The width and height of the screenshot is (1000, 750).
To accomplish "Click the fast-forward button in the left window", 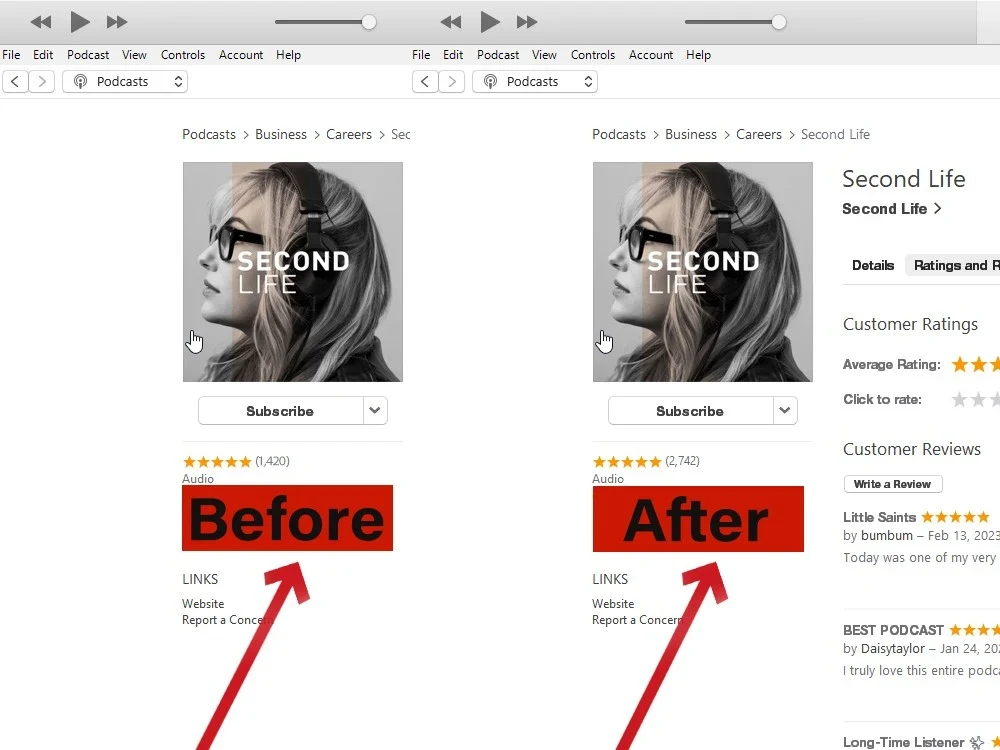I will tap(117, 22).
